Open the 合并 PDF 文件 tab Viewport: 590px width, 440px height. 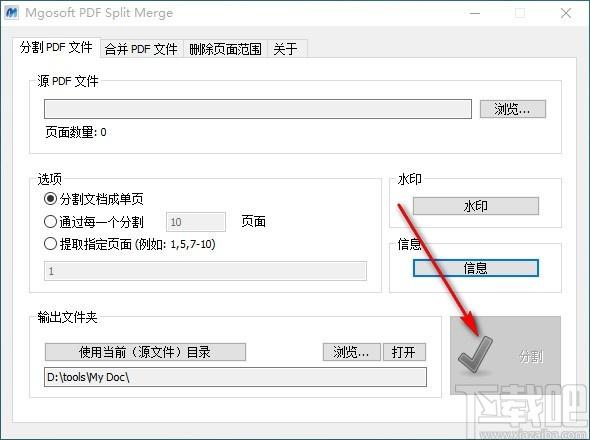[141, 49]
